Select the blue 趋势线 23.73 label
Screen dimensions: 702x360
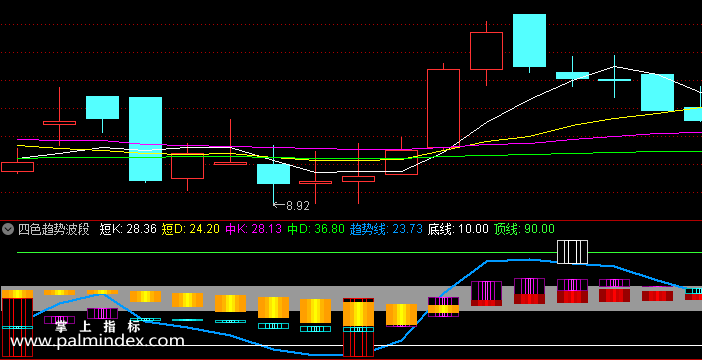386,230
